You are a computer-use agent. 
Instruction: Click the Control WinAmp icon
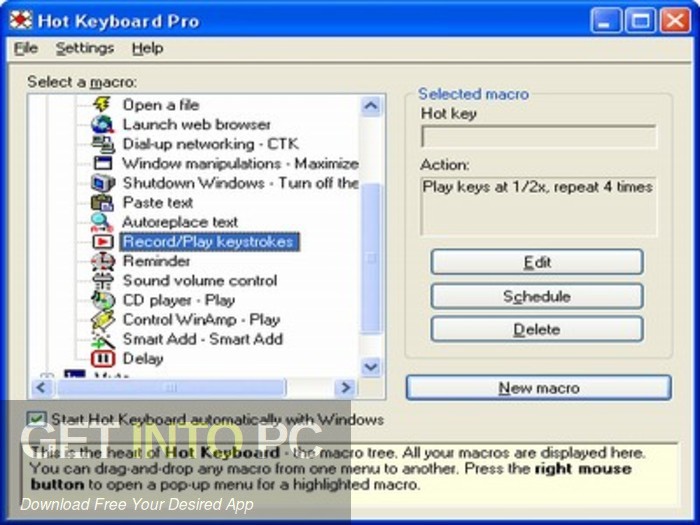click(103, 320)
